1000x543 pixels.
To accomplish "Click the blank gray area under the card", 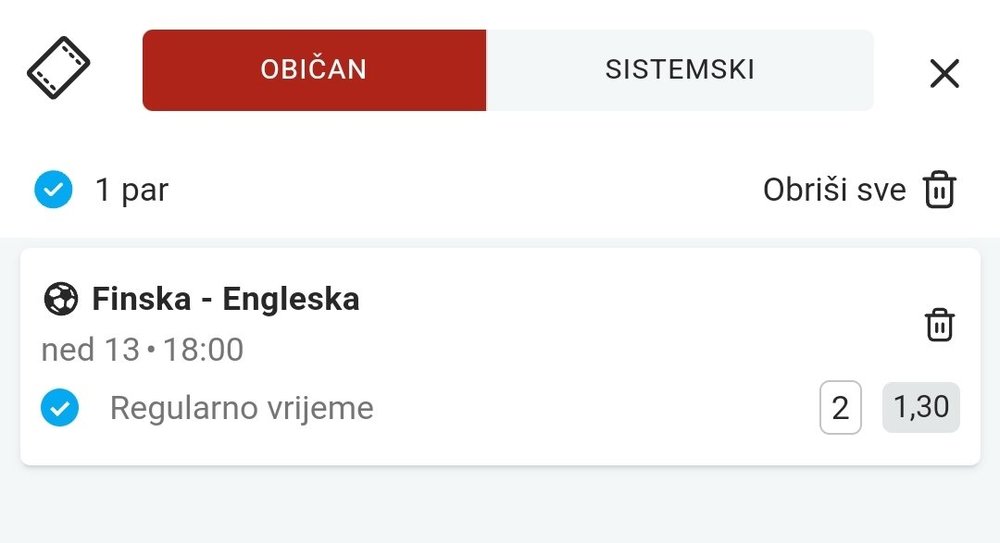I will pyautogui.click(x=500, y=505).
